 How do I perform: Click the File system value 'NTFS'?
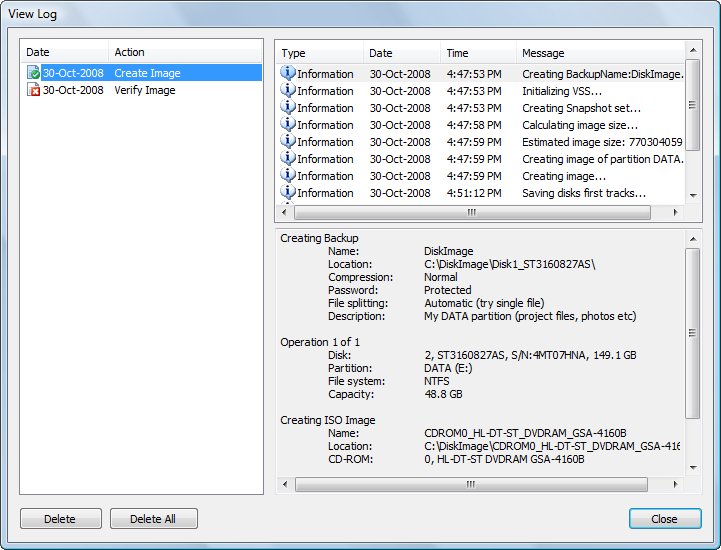click(436, 381)
